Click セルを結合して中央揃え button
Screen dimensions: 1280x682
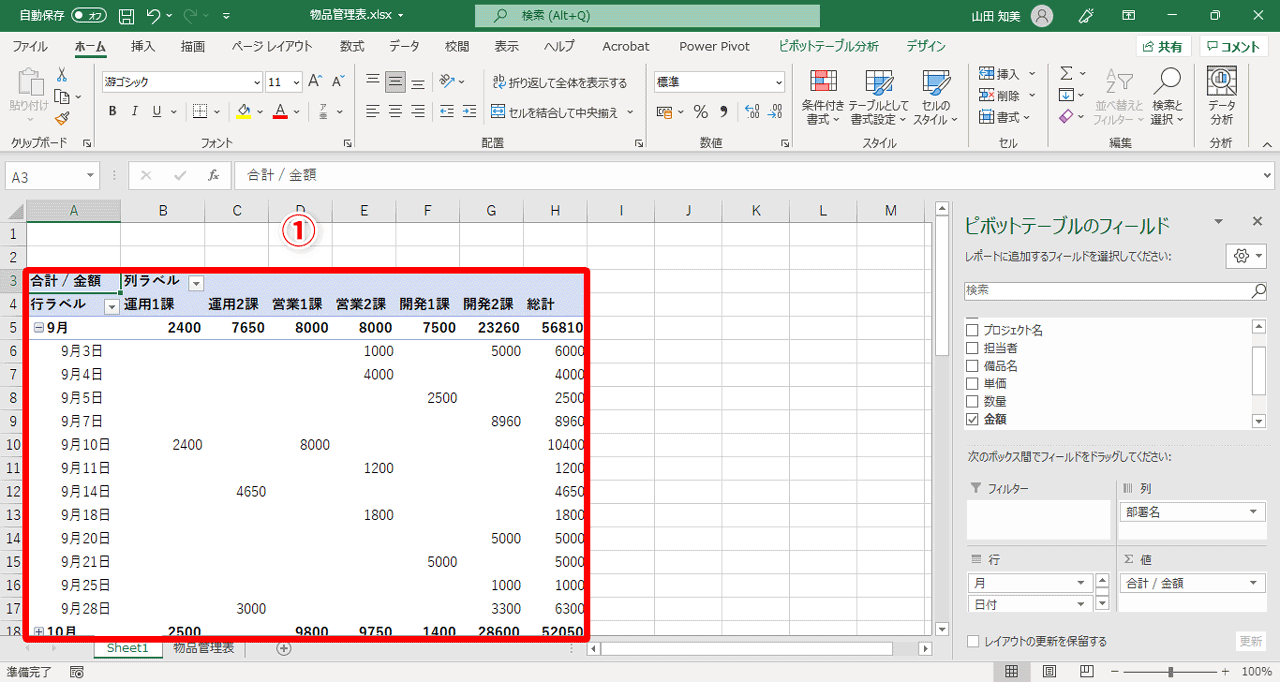(556, 112)
